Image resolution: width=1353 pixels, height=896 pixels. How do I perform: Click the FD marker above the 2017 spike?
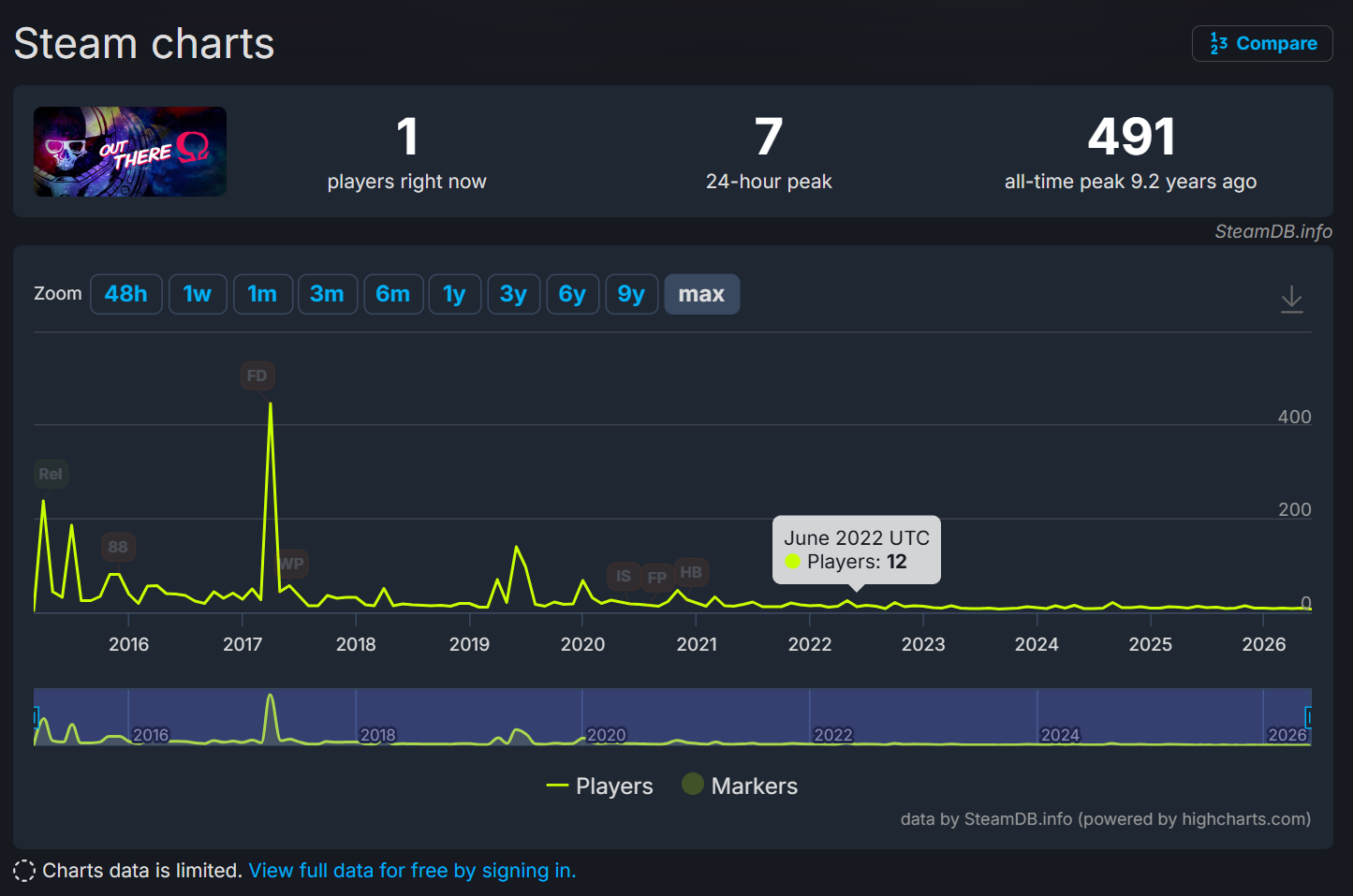[257, 375]
